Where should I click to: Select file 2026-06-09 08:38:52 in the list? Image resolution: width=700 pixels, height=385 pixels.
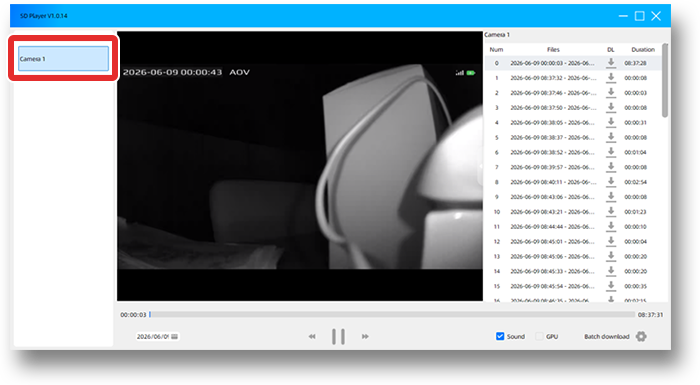[552, 152]
